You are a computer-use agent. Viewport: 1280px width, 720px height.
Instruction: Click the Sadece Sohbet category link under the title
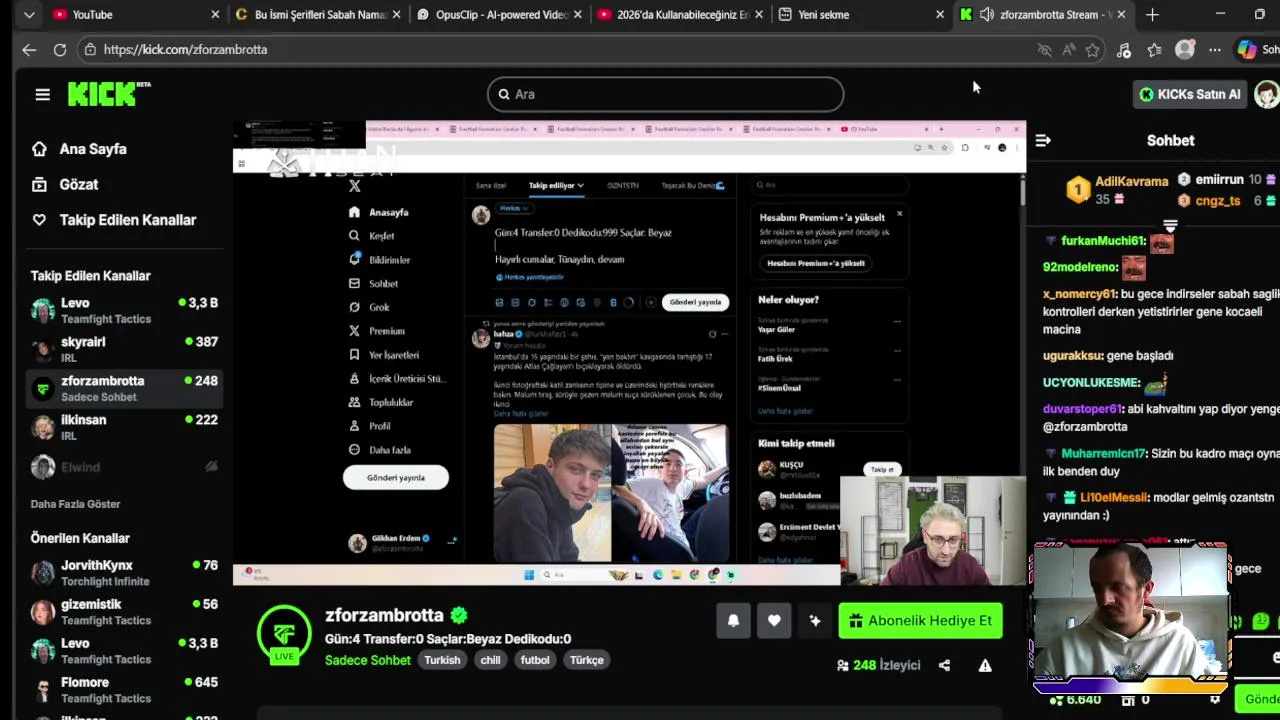click(x=368, y=660)
